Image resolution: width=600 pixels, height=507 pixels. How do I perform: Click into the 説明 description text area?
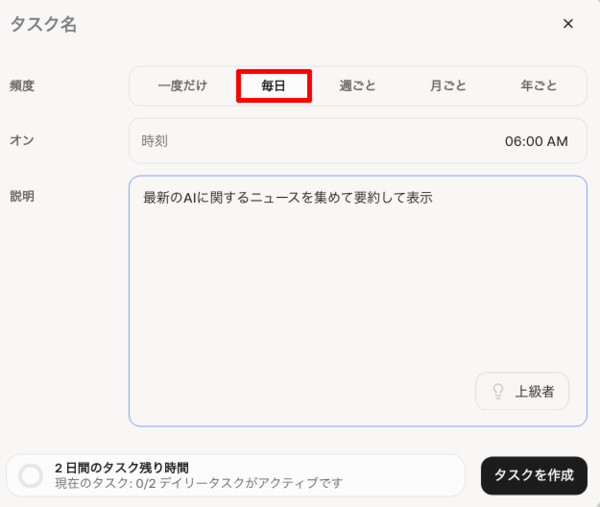358,301
